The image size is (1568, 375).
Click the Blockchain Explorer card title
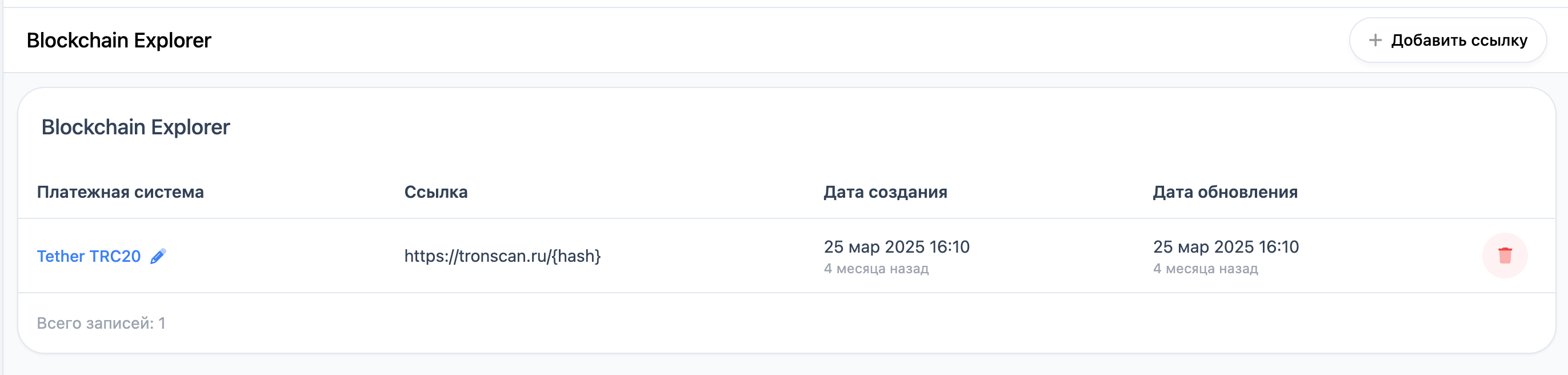tap(135, 127)
